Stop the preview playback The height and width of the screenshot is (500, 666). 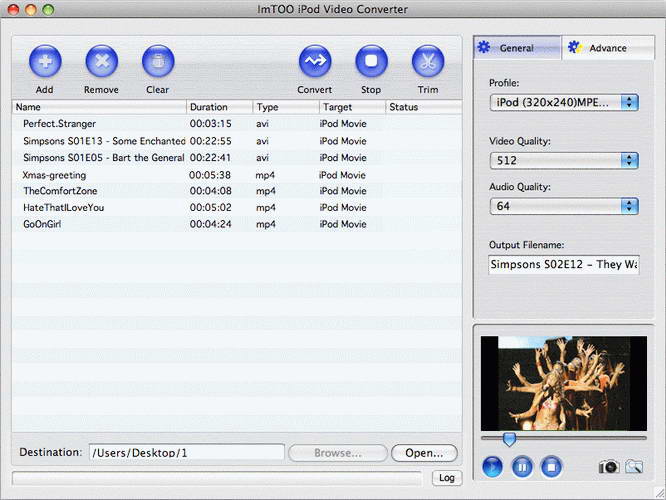551,466
